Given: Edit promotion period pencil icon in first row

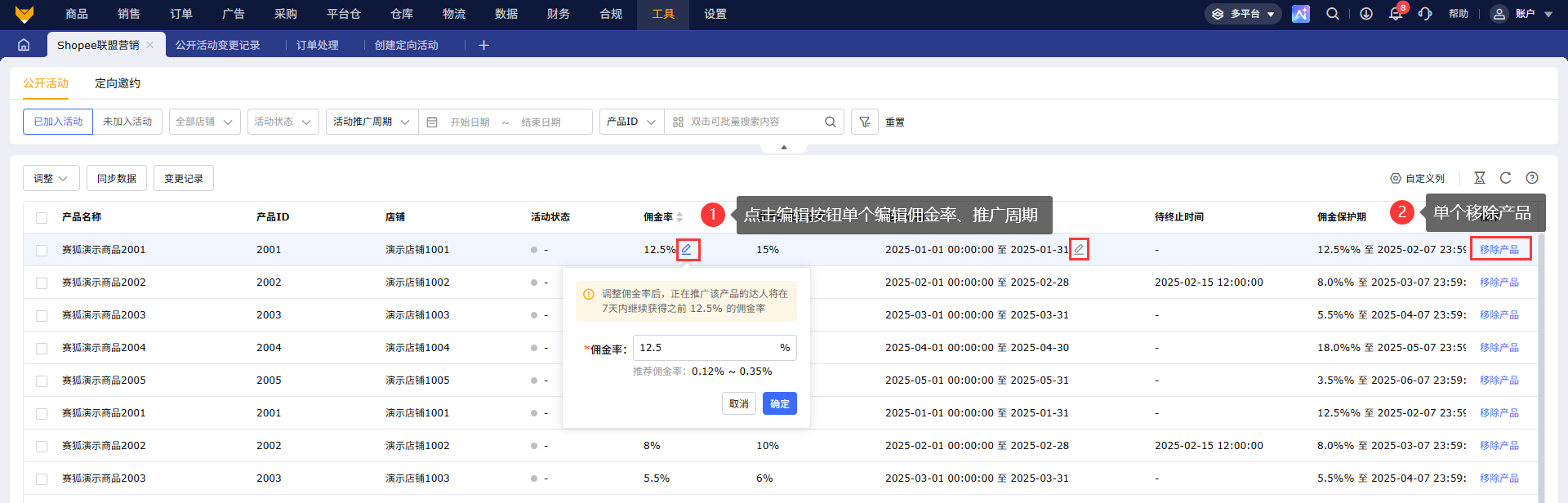Looking at the screenshot, I should 1079,249.
